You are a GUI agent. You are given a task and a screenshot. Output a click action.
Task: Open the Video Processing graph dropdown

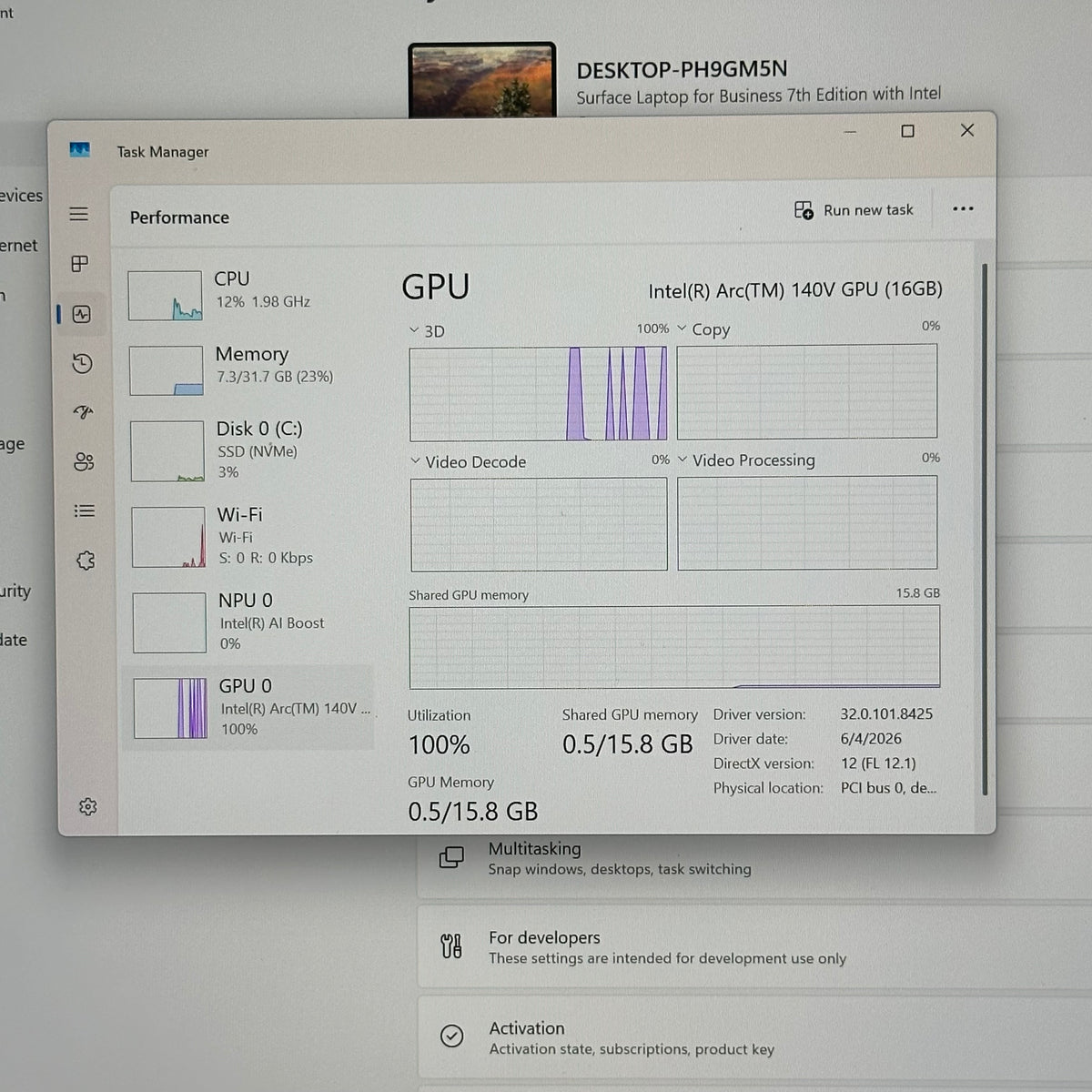(746, 460)
